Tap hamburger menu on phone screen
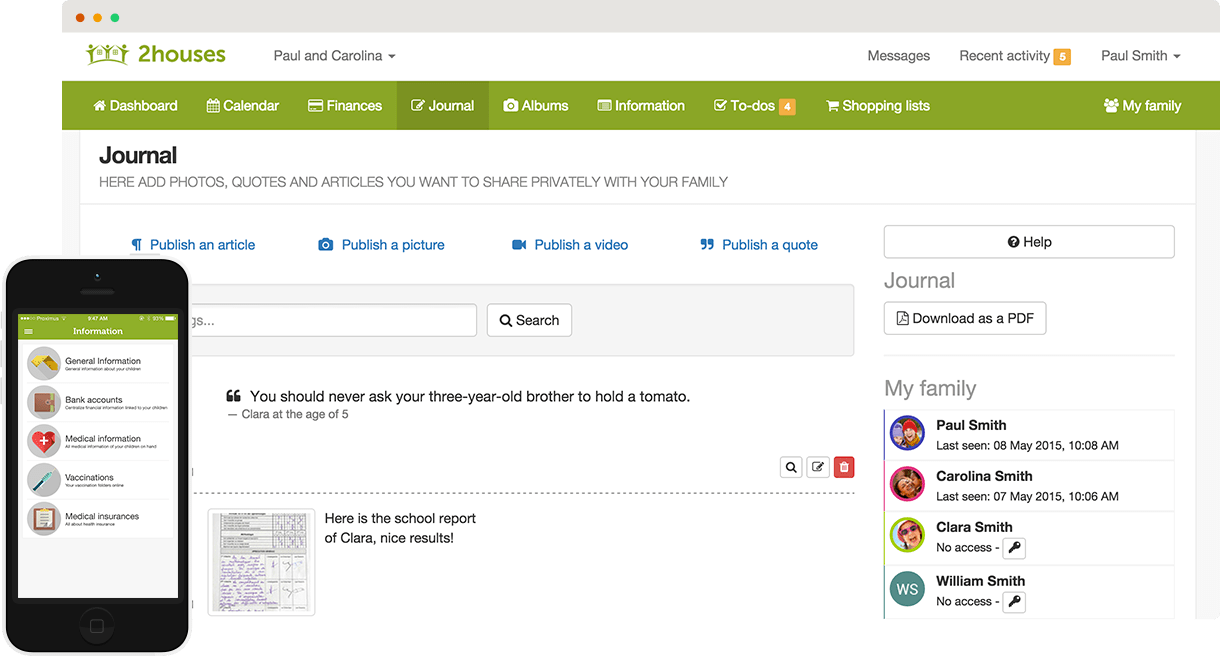Viewport: 1220px width, 656px height. (x=28, y=331)
